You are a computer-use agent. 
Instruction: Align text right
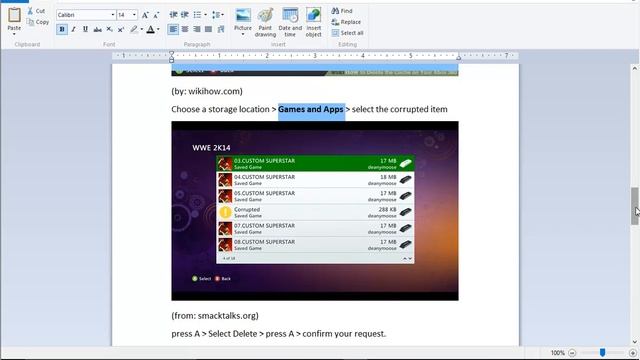click(197, 29)
